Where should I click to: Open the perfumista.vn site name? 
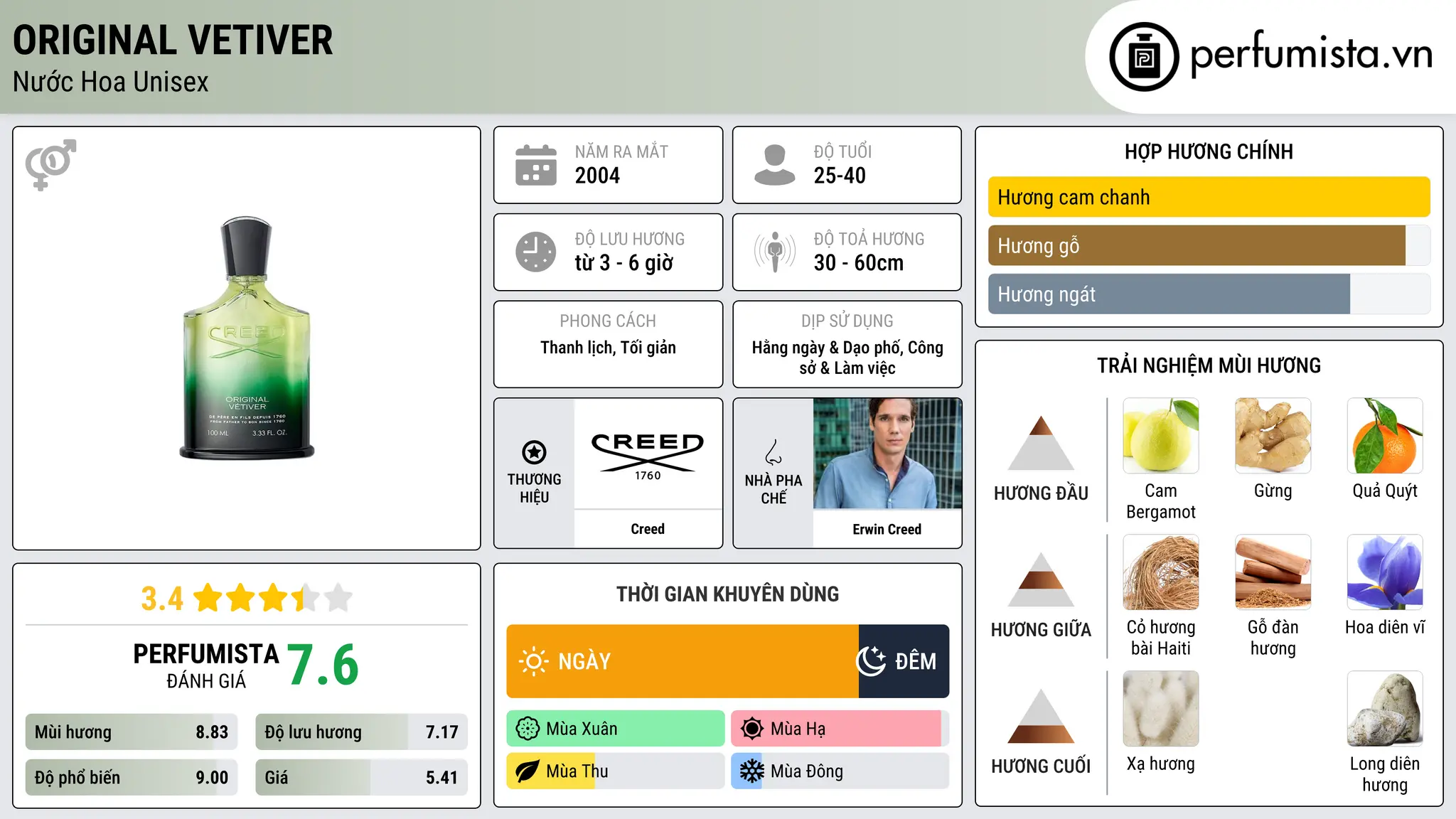[x=1311, y=53]
